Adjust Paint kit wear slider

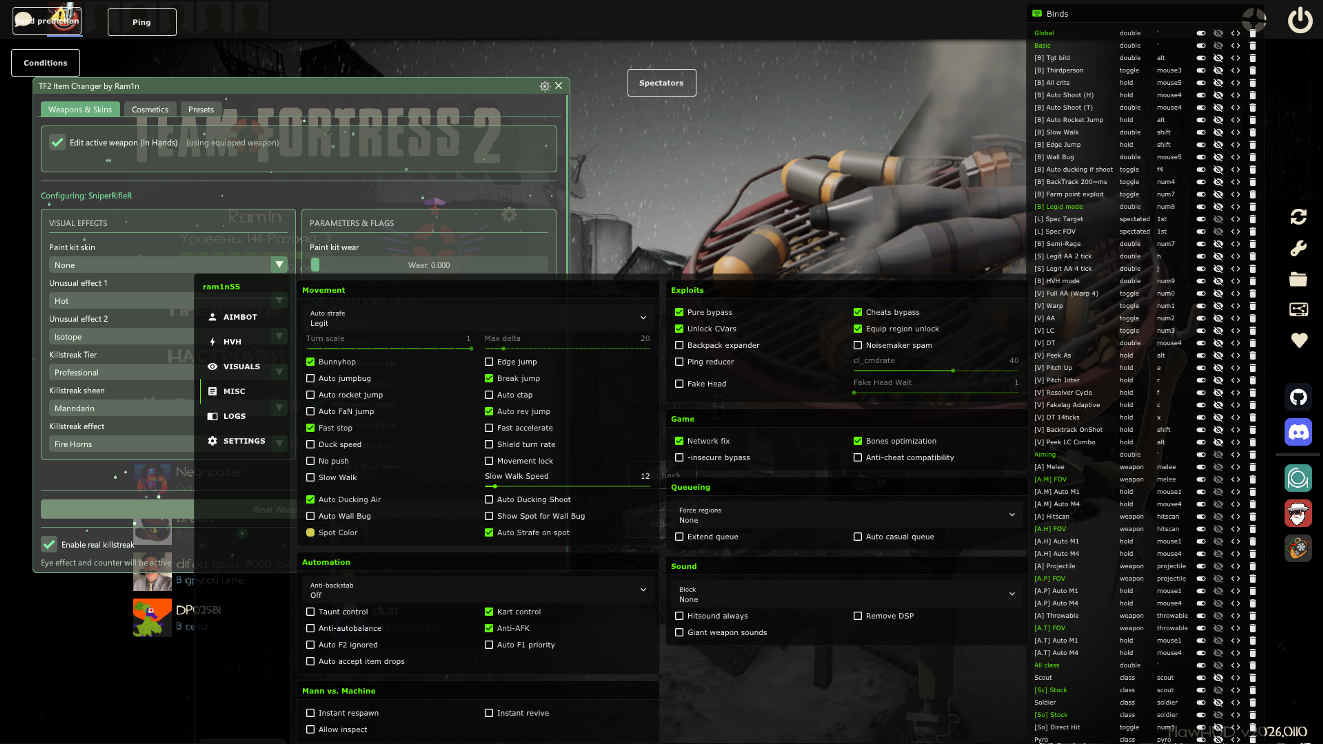[x=429, y=265]
